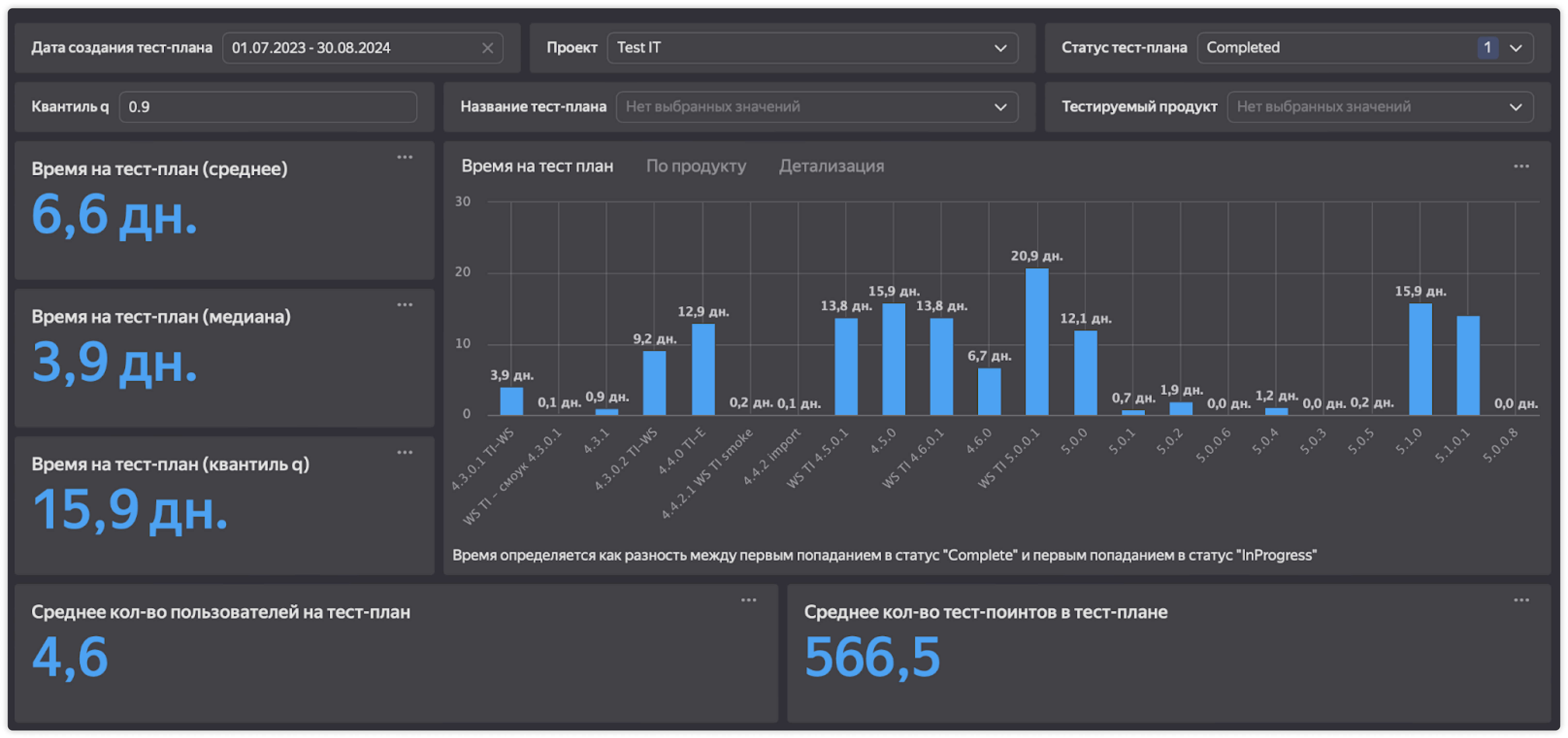Click the unlabeled bar for 5.1.0.1

(x=1468, y=365)
